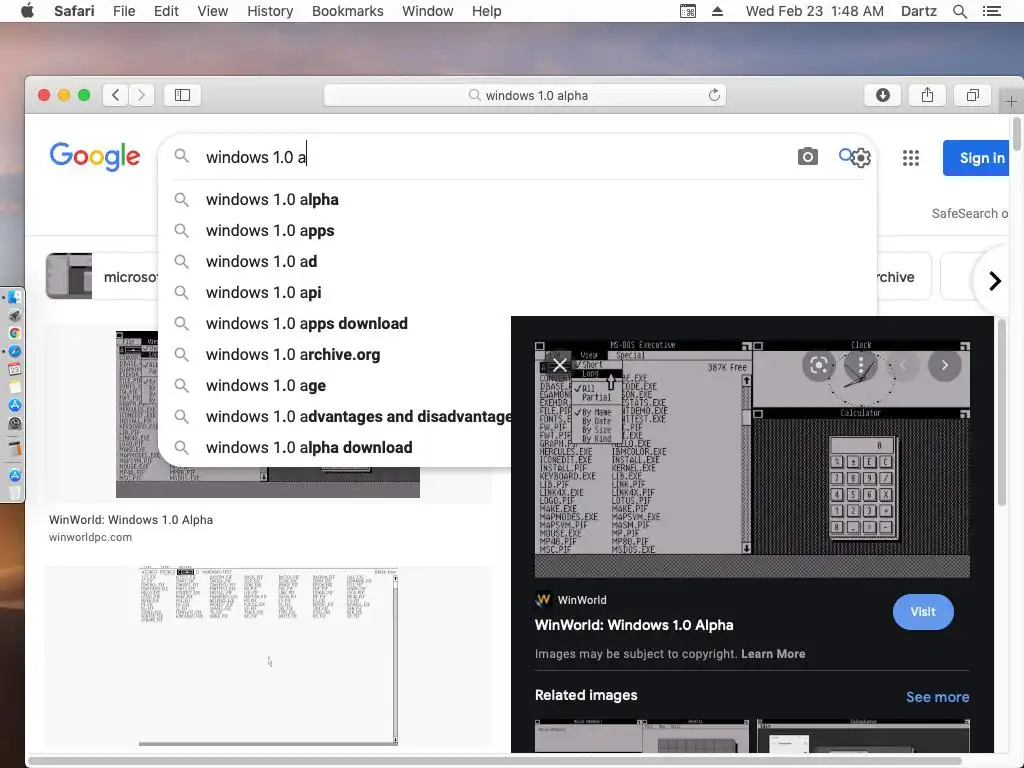This screenshot has height=768, width=1024.
Task: Click the Visit button
Action: coord(923,612)
